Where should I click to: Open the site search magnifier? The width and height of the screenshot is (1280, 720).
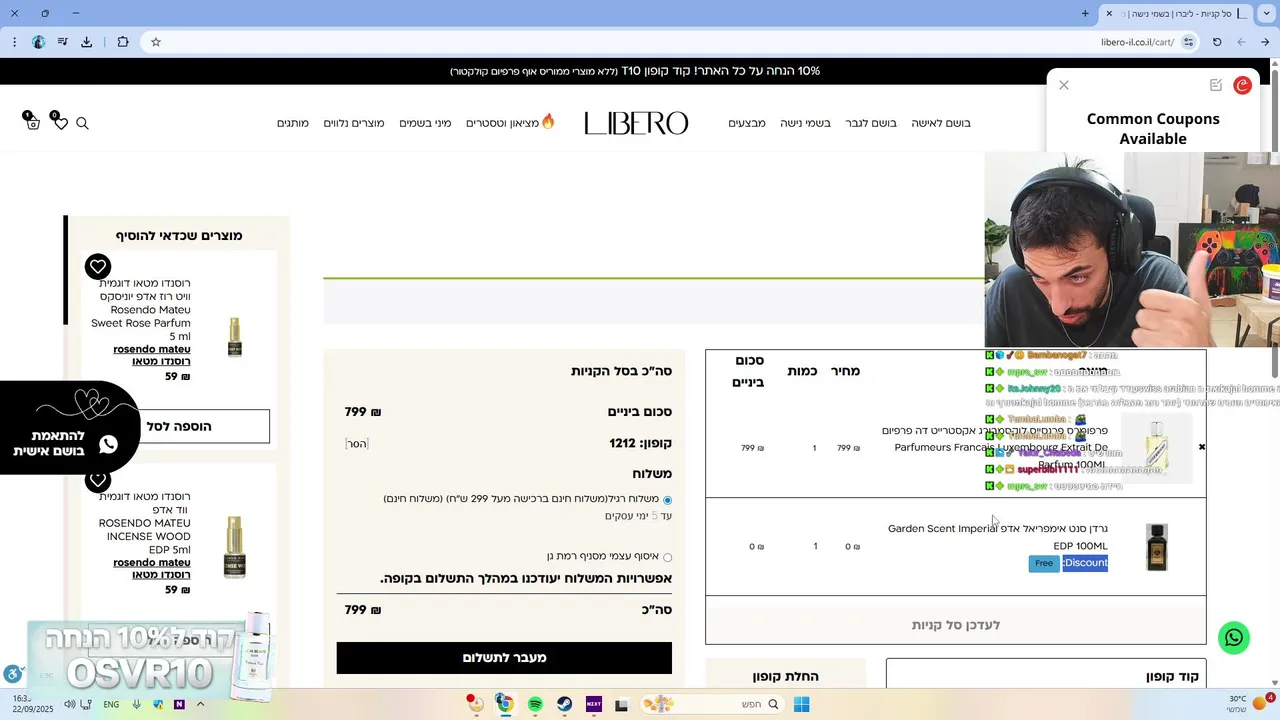coord(82,123)
